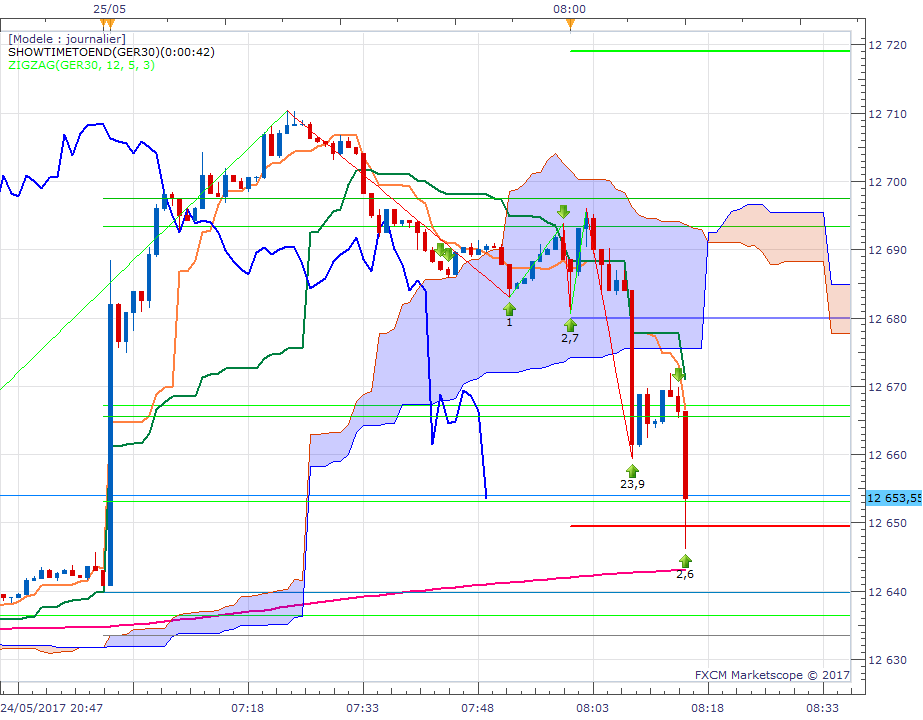The width and height of the screenshot is (923, 720).
Task: Select the SHOWTIMETOEND(GER30) indicator label
Action: coord(111,52)
